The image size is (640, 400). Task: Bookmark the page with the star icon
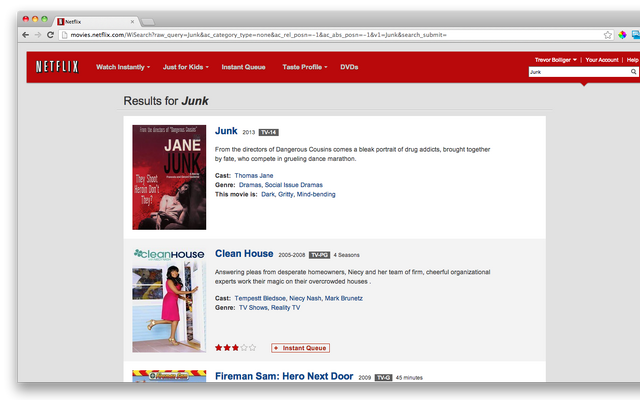608,35
